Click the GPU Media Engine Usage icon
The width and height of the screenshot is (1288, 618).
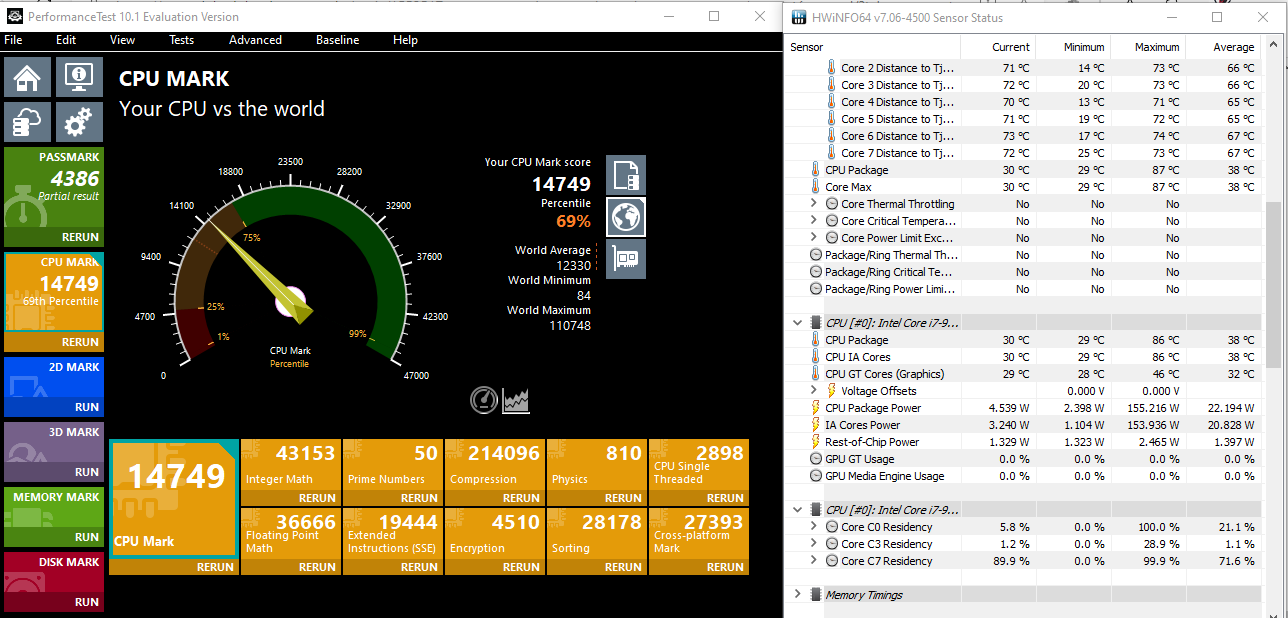[817, 476]
